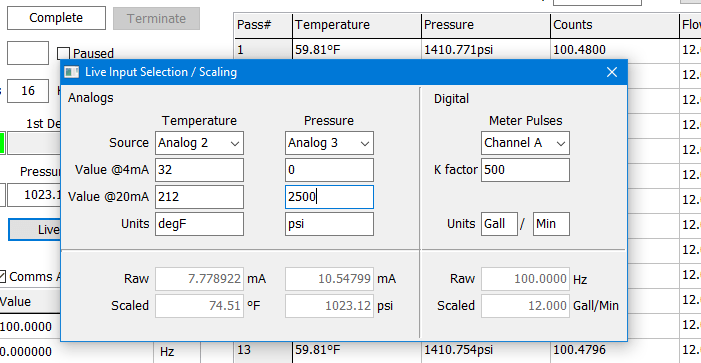Viewport: 701px width, 363px height.
Task: Toggle the Paused checkbox
Action: click(63, 54)
